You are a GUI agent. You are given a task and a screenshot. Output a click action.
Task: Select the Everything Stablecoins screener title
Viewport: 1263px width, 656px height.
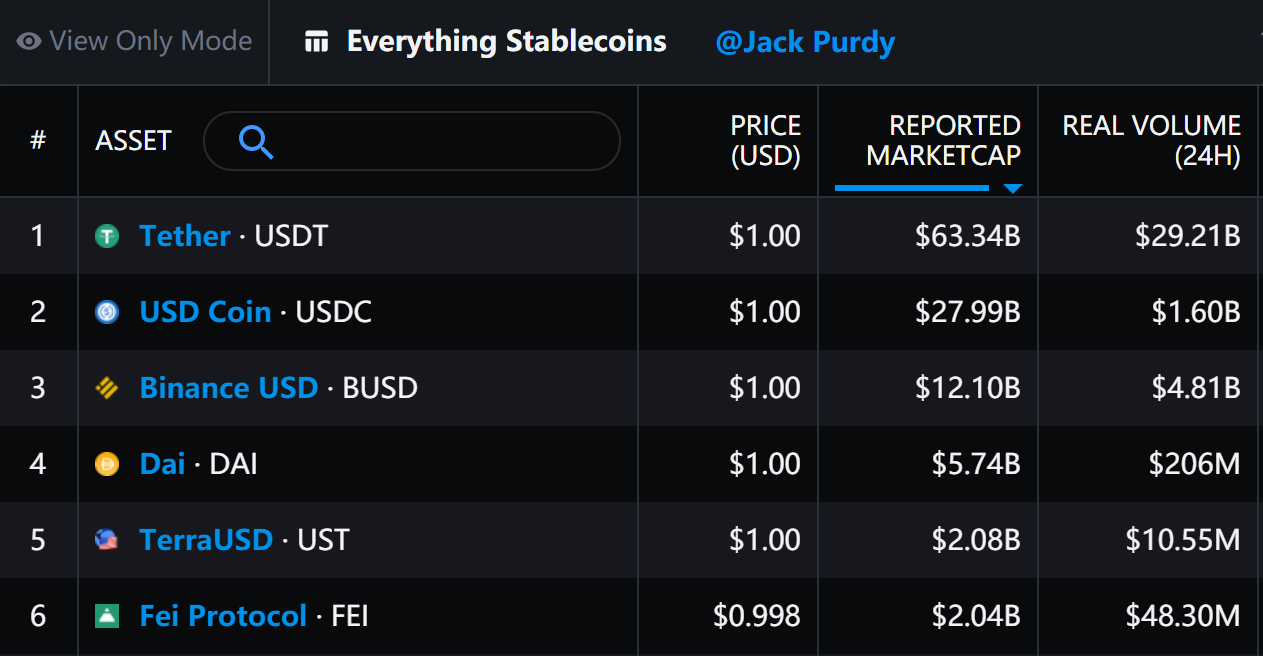coord(506,42)
